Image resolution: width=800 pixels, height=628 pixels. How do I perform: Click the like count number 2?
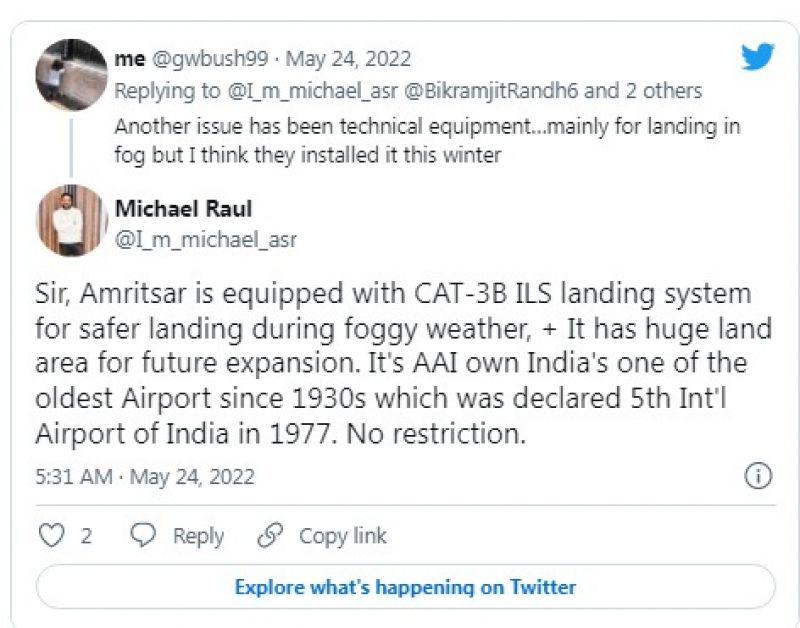pyautogui.click(x=87, y=536)
